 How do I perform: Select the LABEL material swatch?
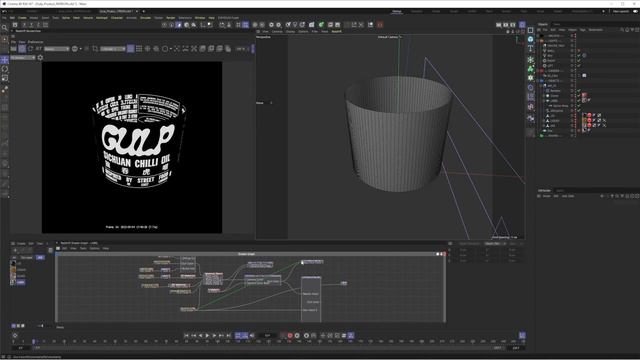coord(13,282)
